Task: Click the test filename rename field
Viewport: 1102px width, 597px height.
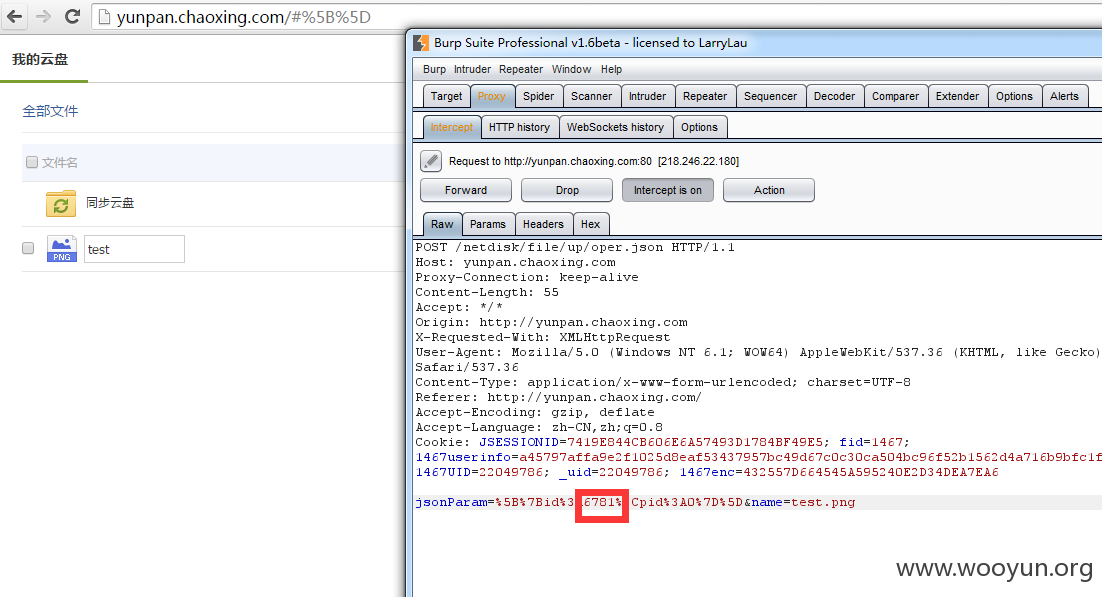Action: (x=134, y=249)
